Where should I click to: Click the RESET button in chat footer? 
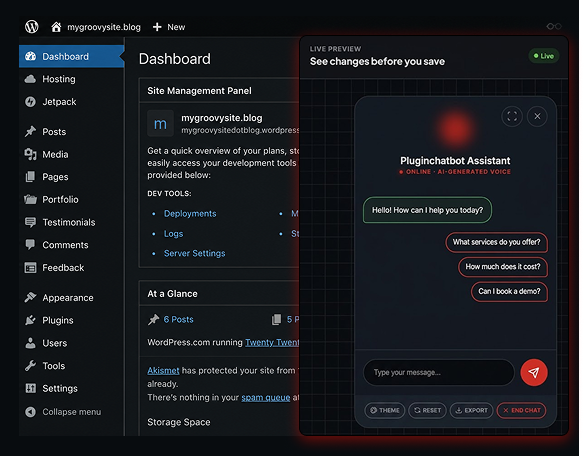coord(427,410)
